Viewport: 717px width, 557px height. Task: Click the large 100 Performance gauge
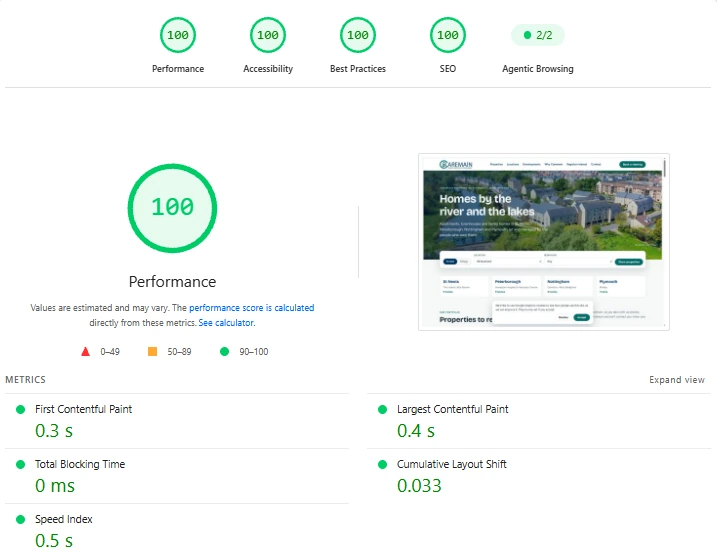(x=172, y=208)
